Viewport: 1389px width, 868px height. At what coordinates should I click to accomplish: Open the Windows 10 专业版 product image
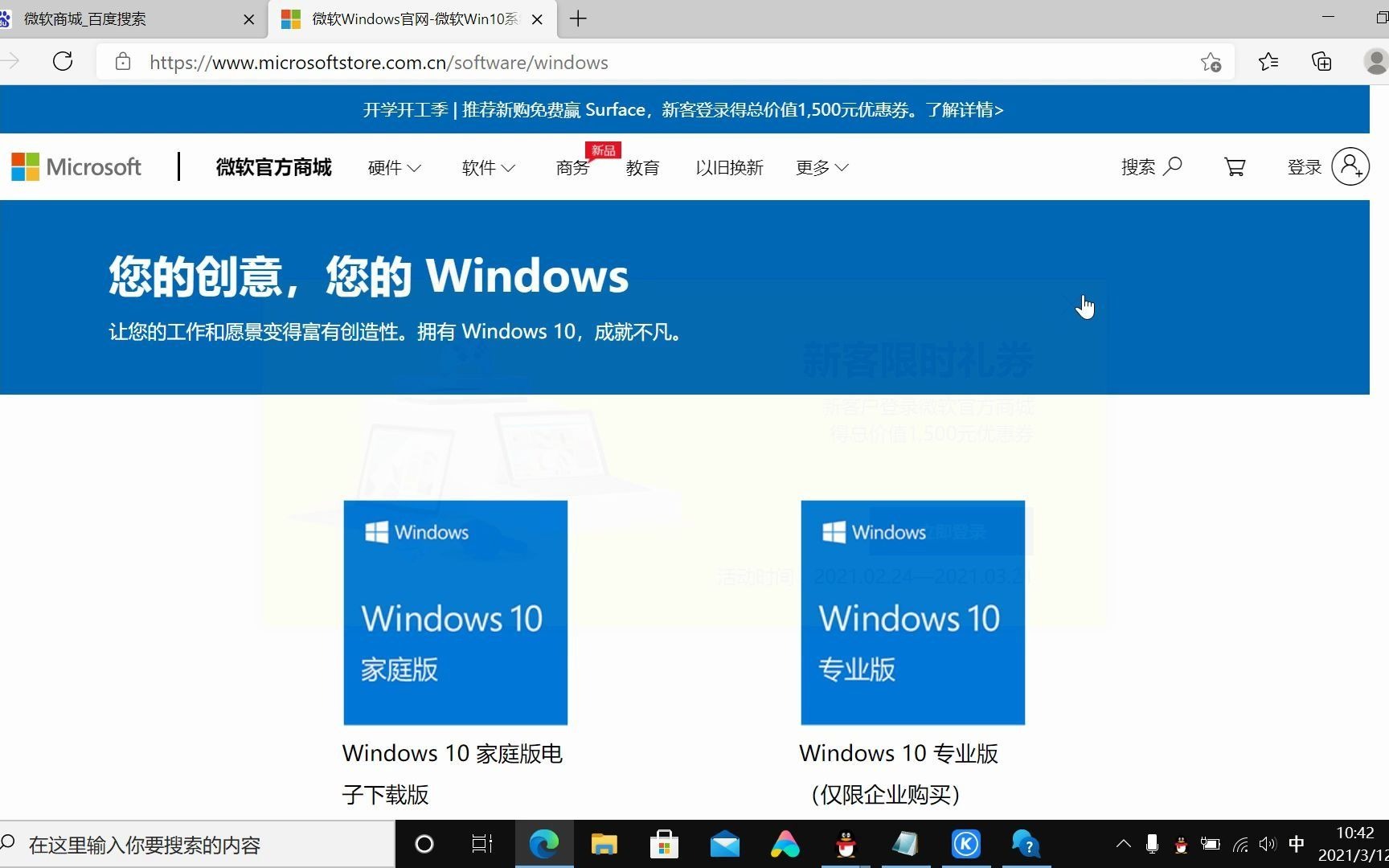coord(912,612)
